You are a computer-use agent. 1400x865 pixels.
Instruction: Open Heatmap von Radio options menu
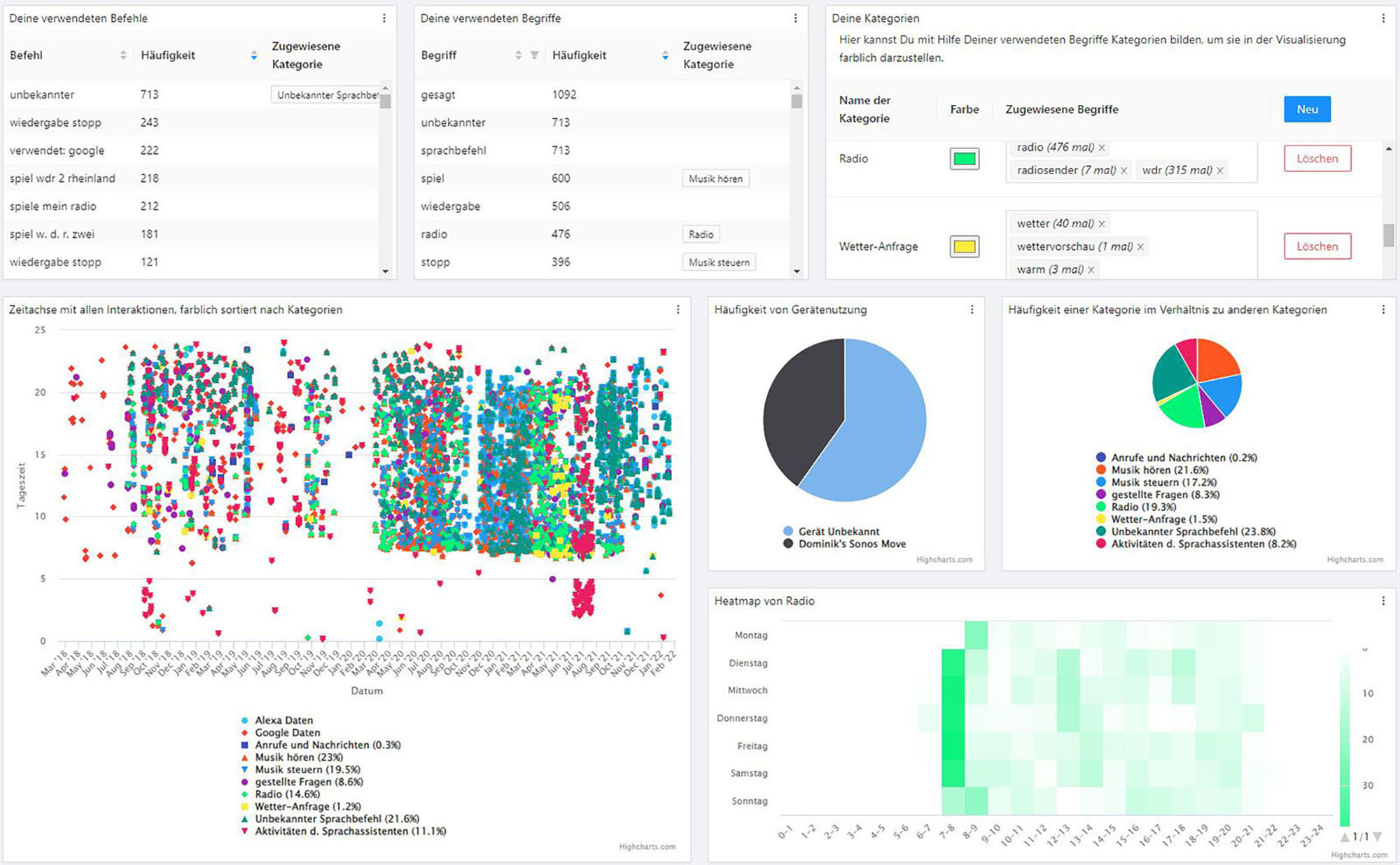pyautogui.click(x=1383, y=600)
